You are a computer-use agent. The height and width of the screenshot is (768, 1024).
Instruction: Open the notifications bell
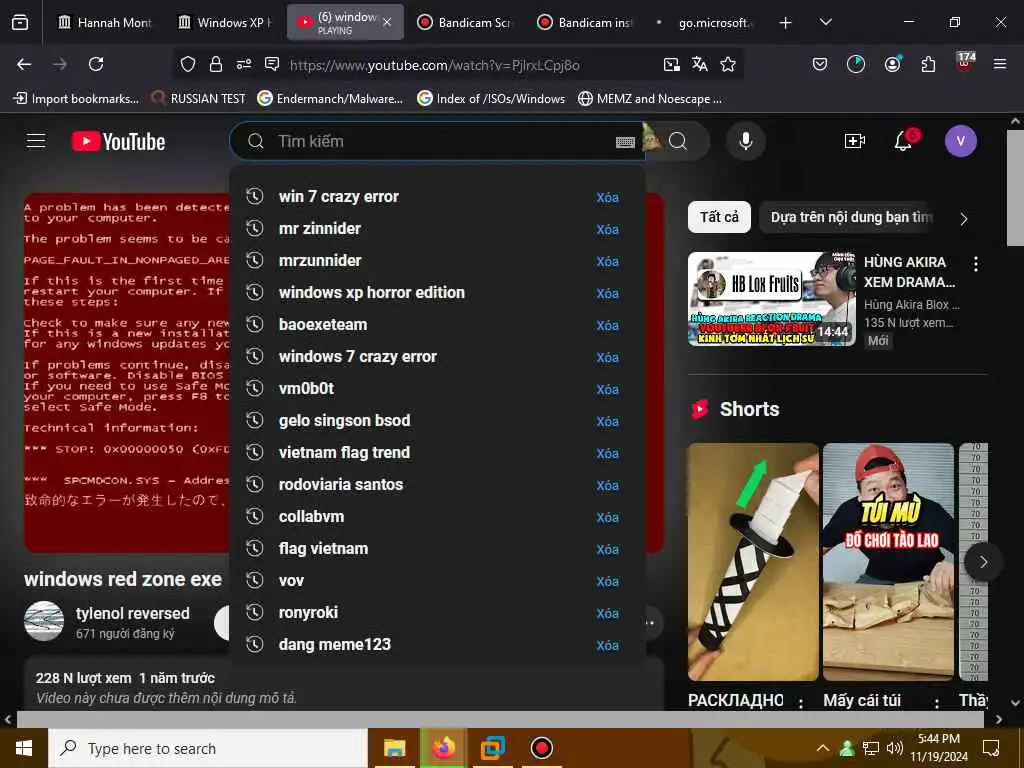click(x=904, y=140)
